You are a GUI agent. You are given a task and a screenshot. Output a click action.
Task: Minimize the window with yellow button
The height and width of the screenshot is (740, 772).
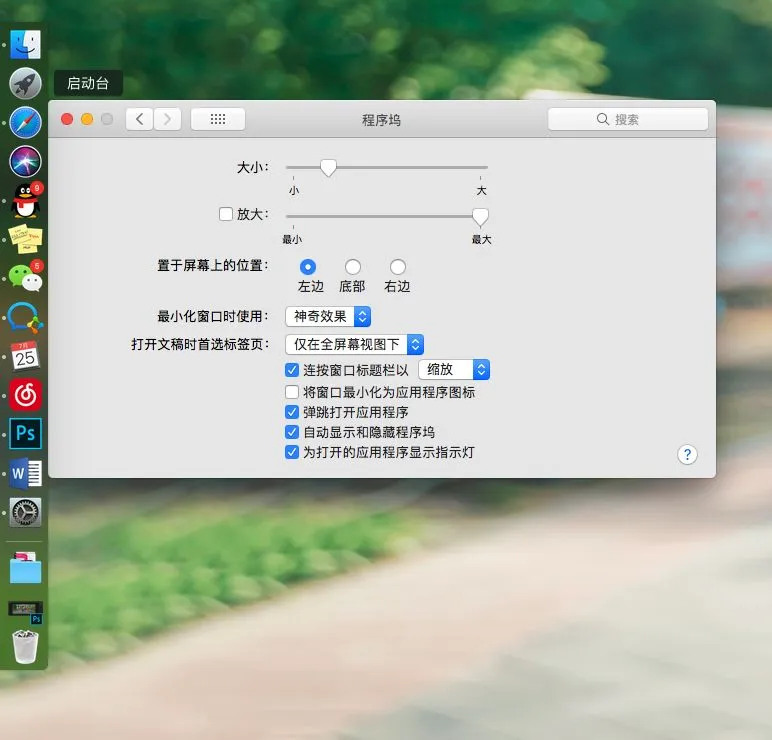tap(87, 119)
